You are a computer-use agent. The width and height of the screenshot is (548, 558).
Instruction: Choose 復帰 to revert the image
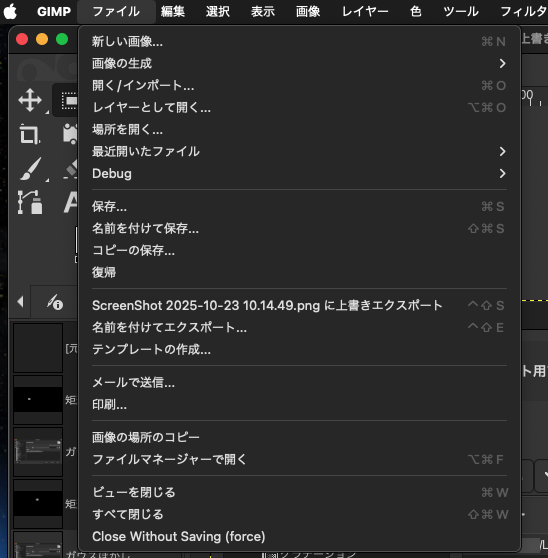click(300, 273)
